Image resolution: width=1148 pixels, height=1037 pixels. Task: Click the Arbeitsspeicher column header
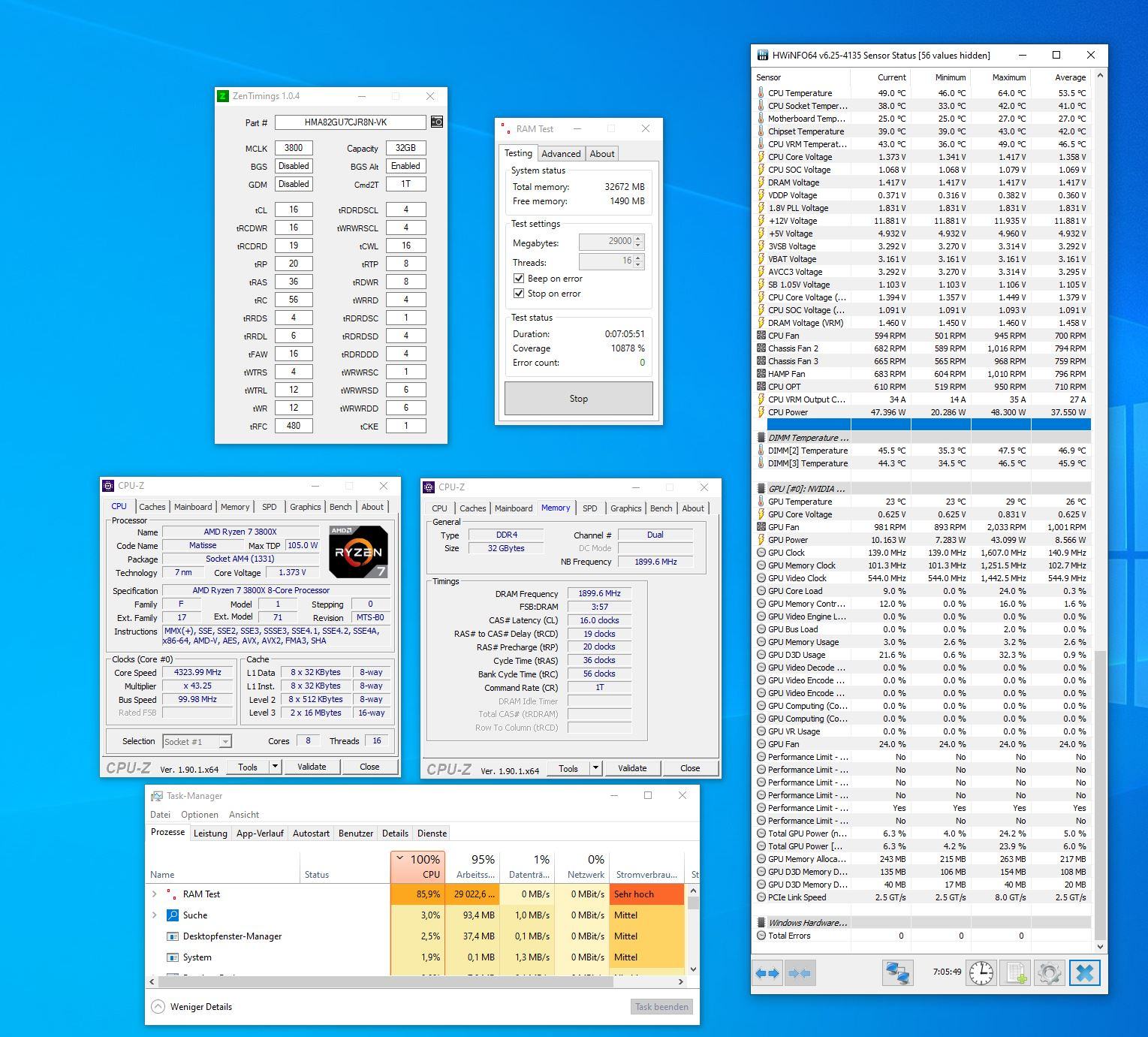pos(472,867)
